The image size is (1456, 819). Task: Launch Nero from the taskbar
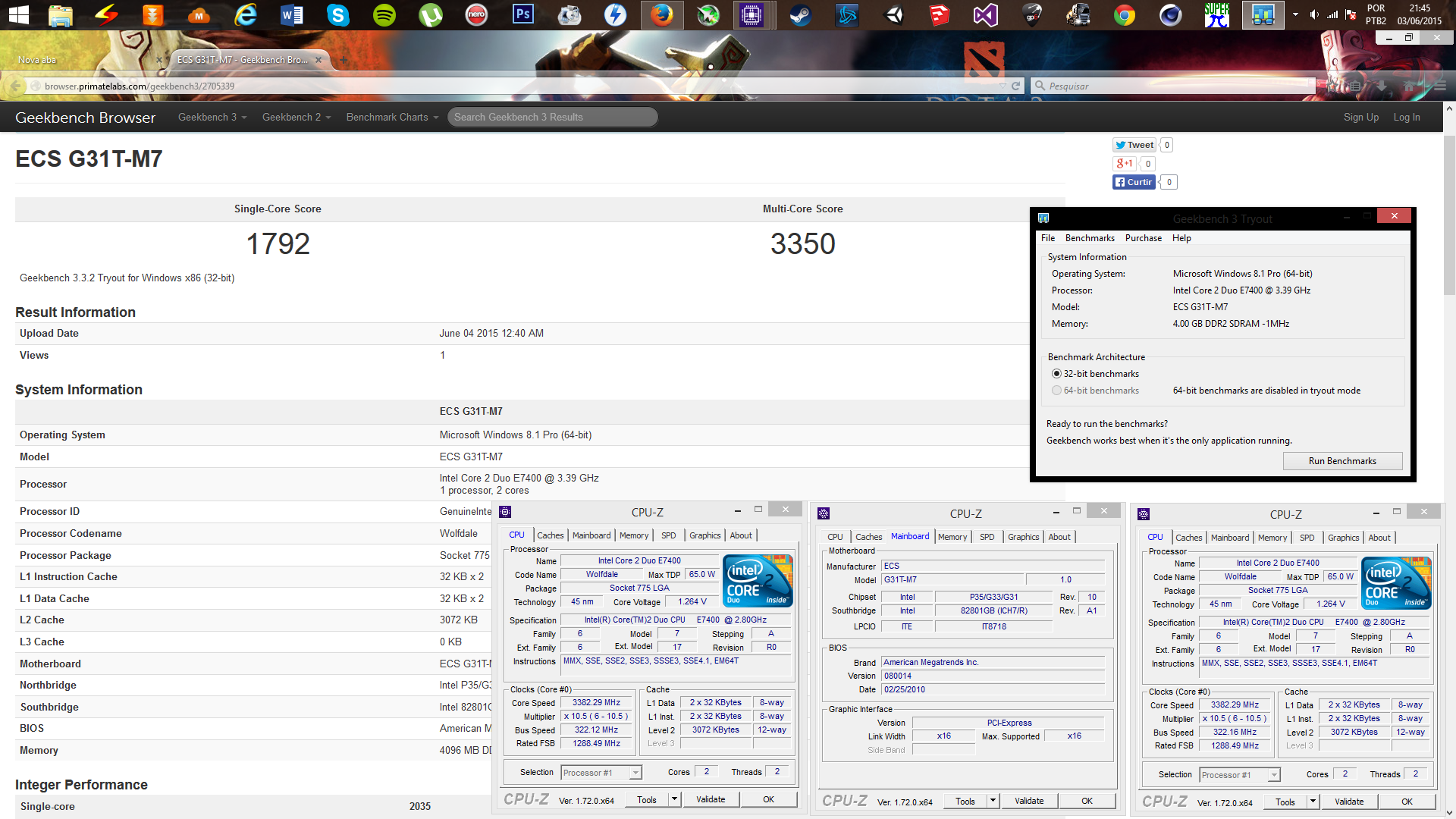tap(477, 14)
